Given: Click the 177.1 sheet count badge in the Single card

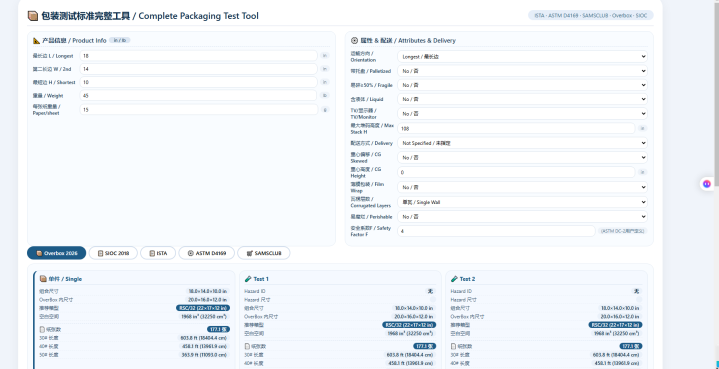Looking at the screenshot, I should (219, 329).
